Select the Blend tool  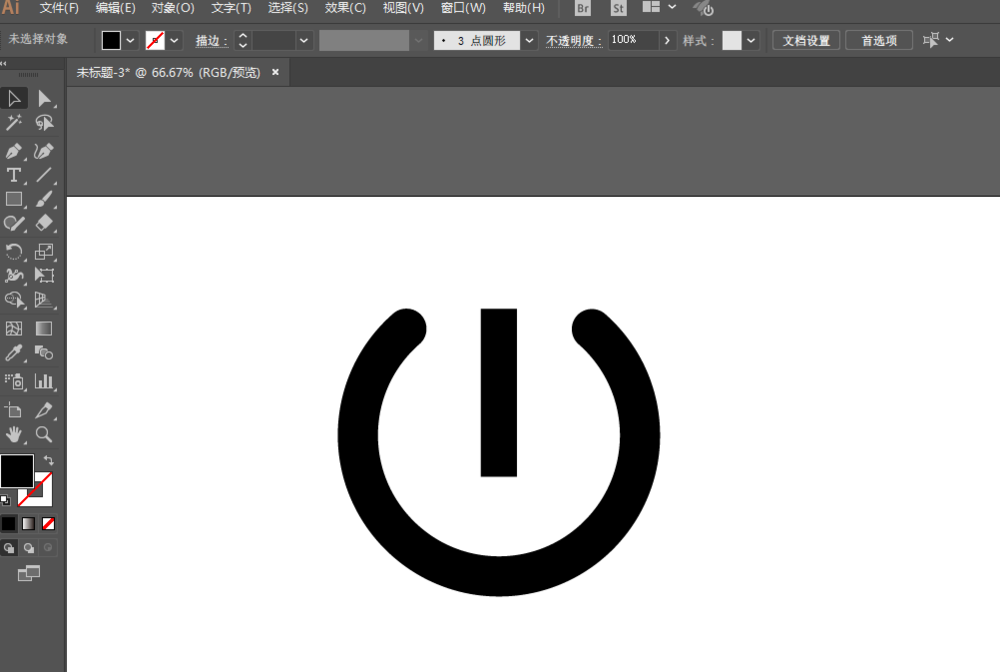pyautogui.click(x=44, y=353)
